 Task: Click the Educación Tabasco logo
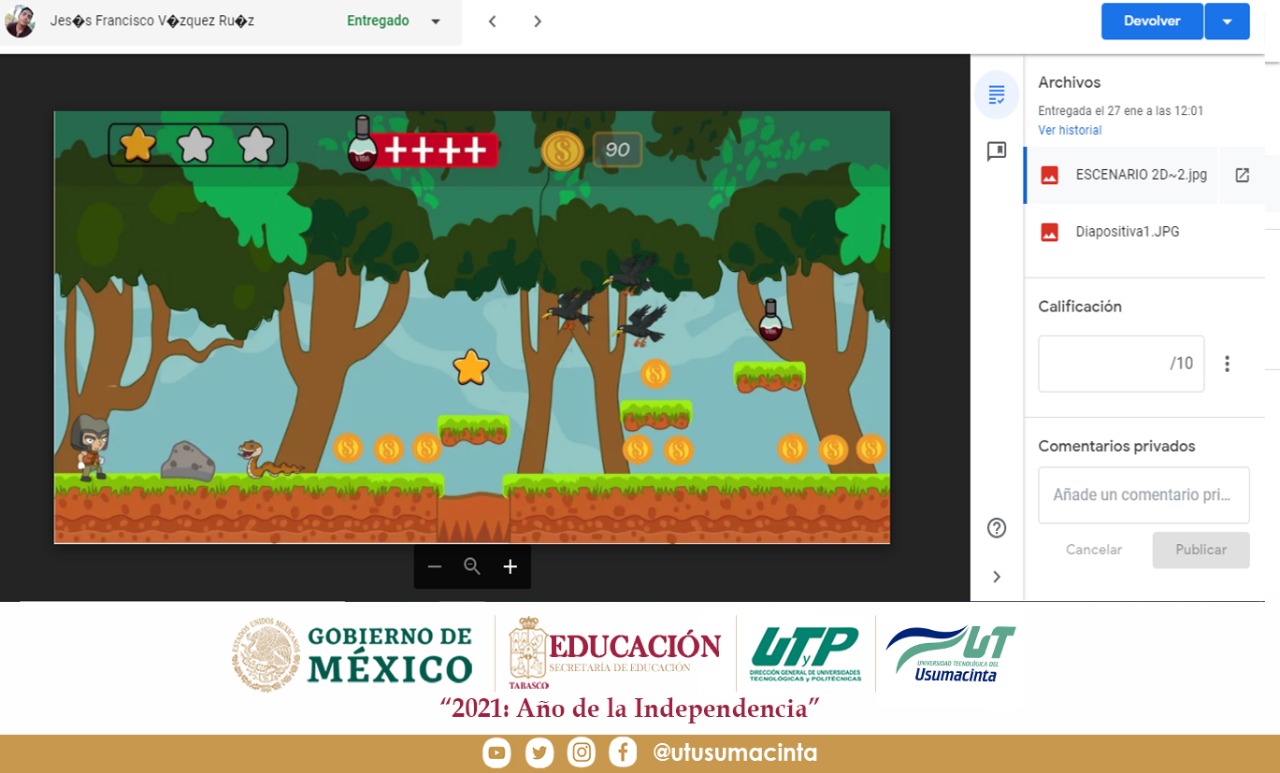(614, 653)
